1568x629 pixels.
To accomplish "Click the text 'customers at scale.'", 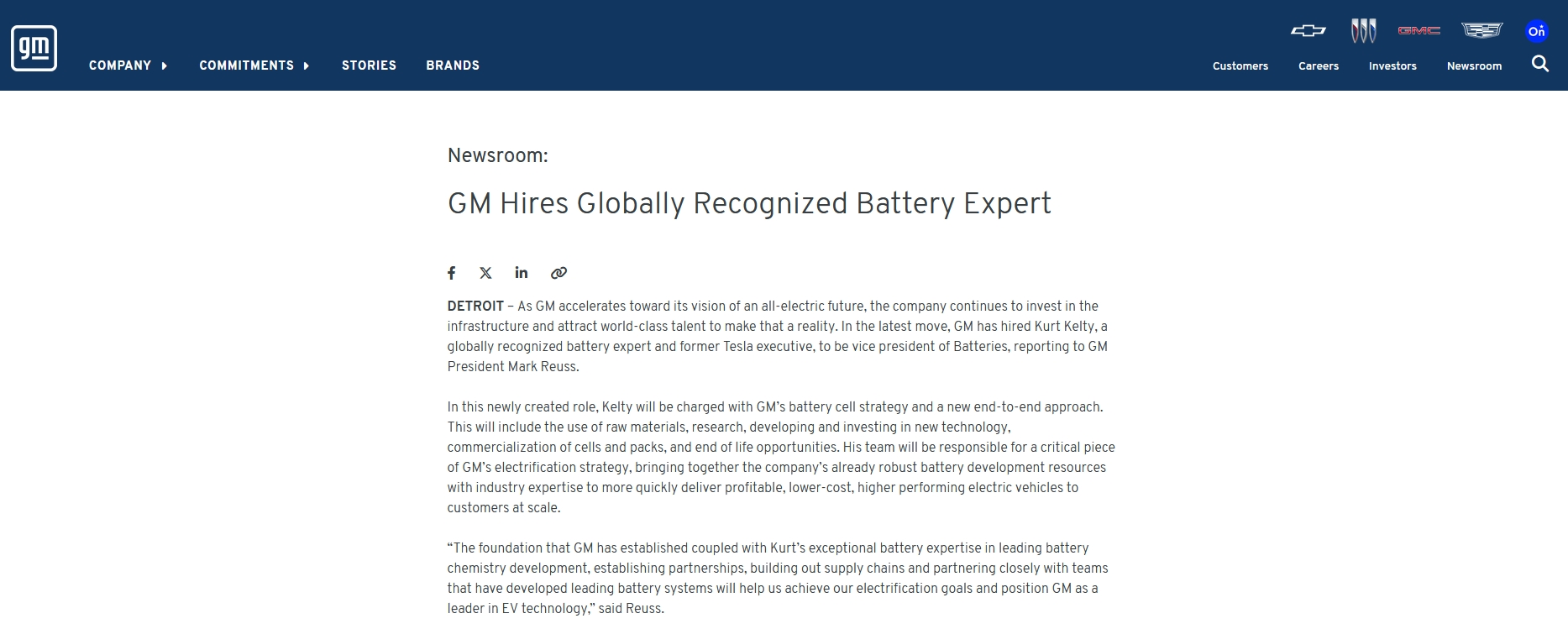I will tap(504, 508).
